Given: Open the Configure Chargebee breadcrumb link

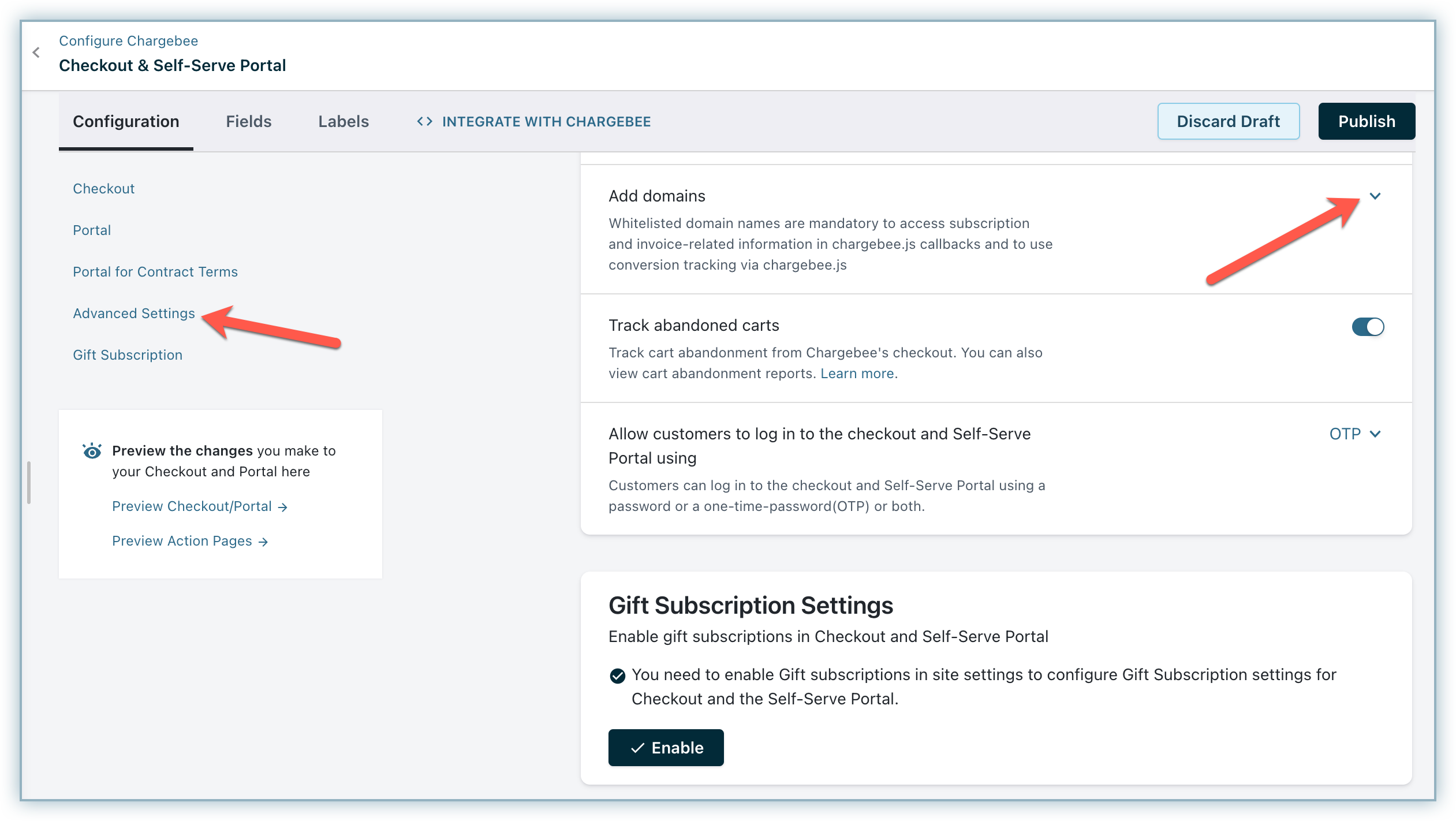Looking at the screenshot, I should tap(128, 41).
